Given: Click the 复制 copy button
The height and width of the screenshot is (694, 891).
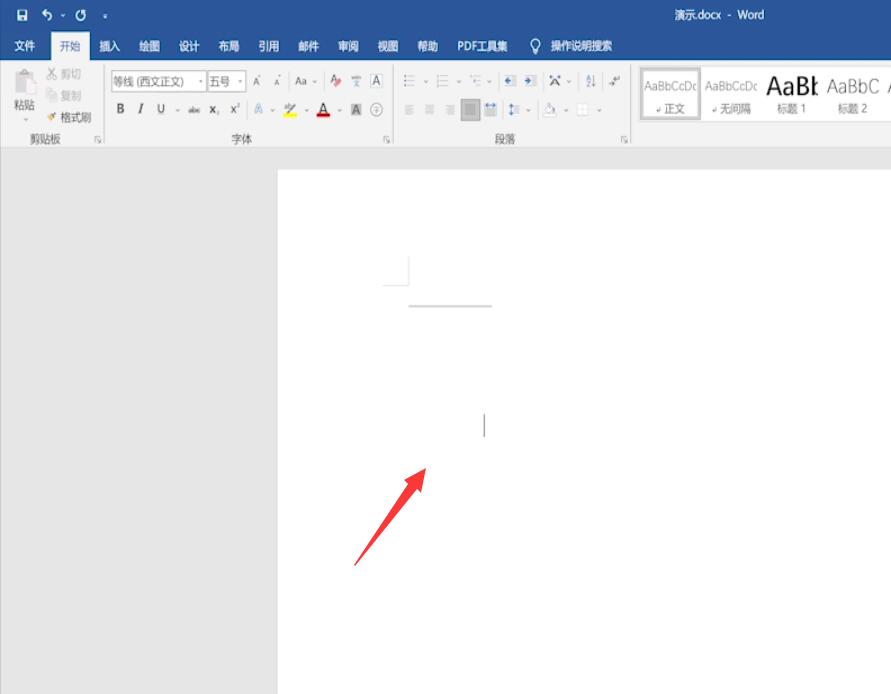Looking at the screenshot, I should point(64,95).
